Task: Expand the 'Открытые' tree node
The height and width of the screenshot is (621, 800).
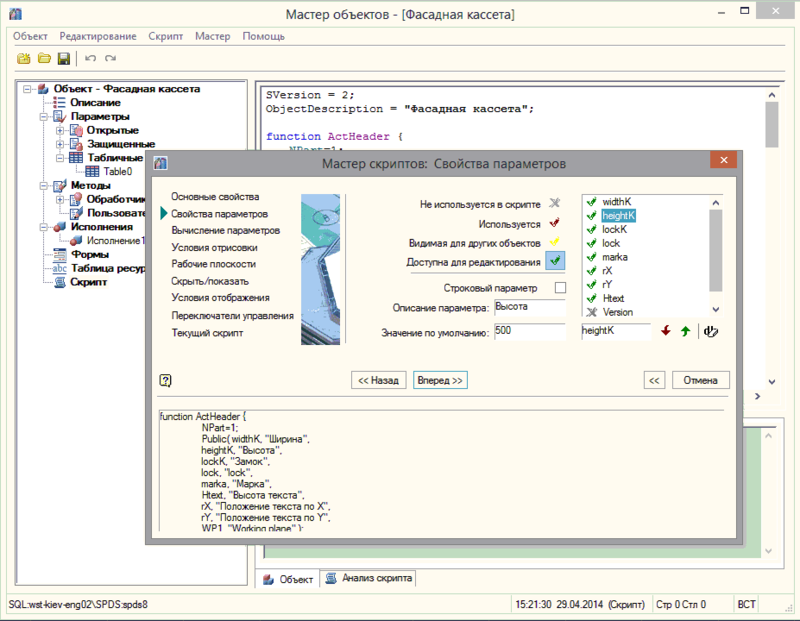Action: [60, 130]
